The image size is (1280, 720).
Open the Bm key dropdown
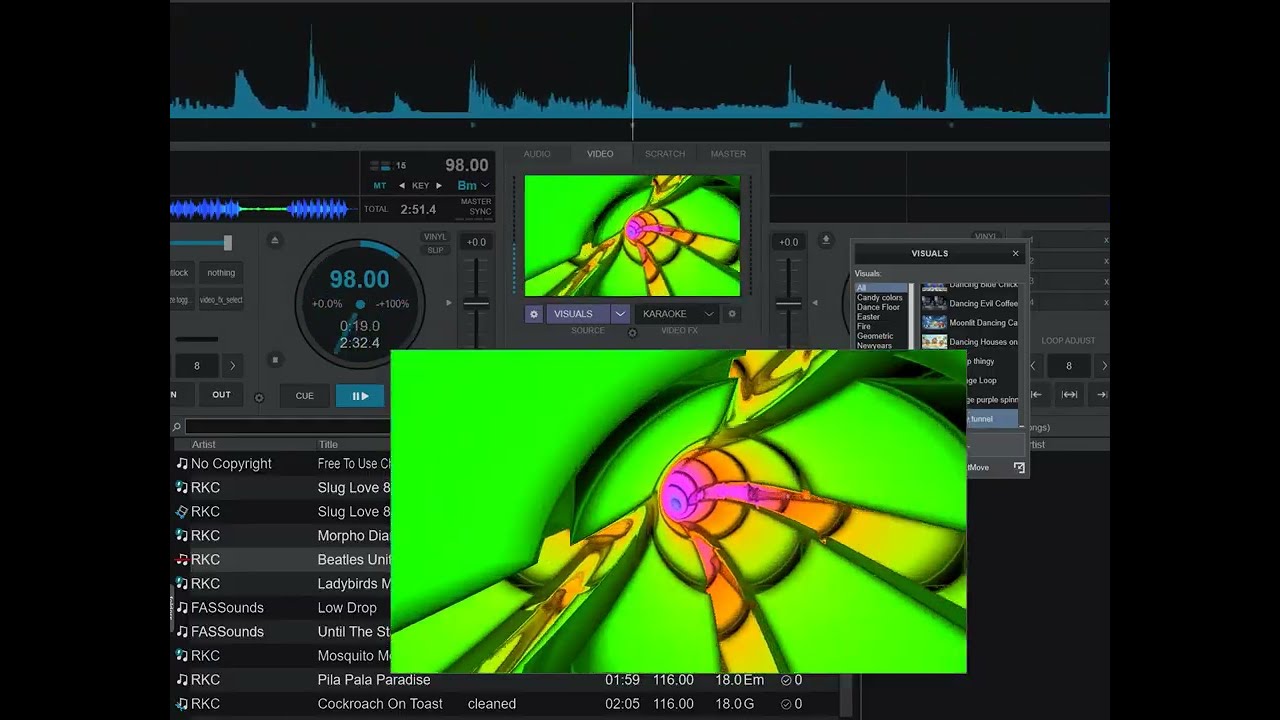click(x=473, y=186)
